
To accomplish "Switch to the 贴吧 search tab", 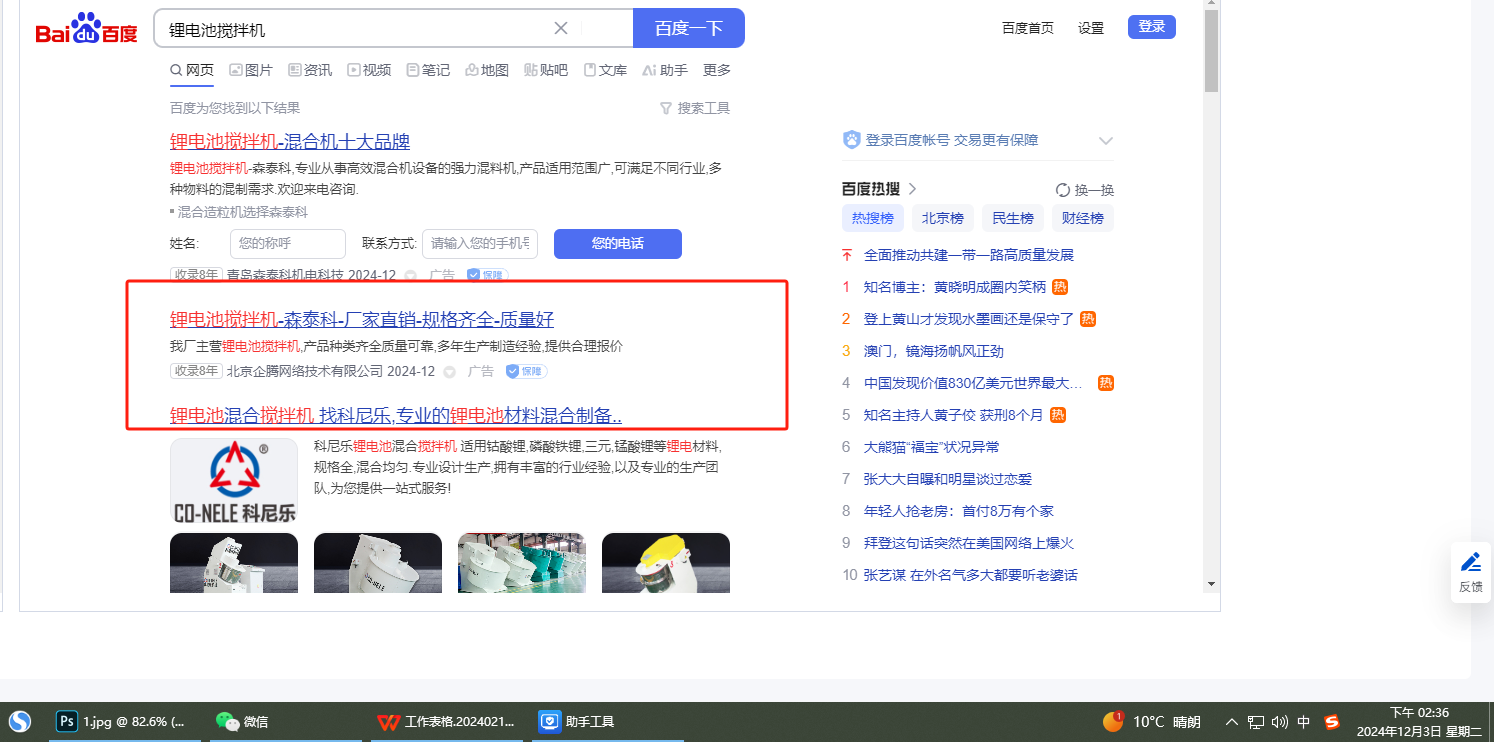I will coord(546,70).
